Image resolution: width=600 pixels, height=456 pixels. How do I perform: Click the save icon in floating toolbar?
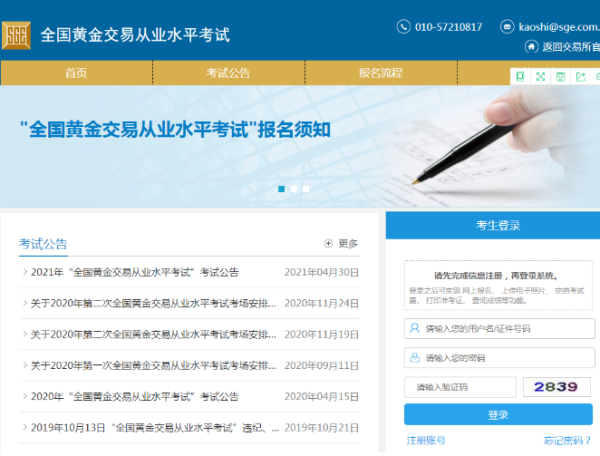[561, 76]
